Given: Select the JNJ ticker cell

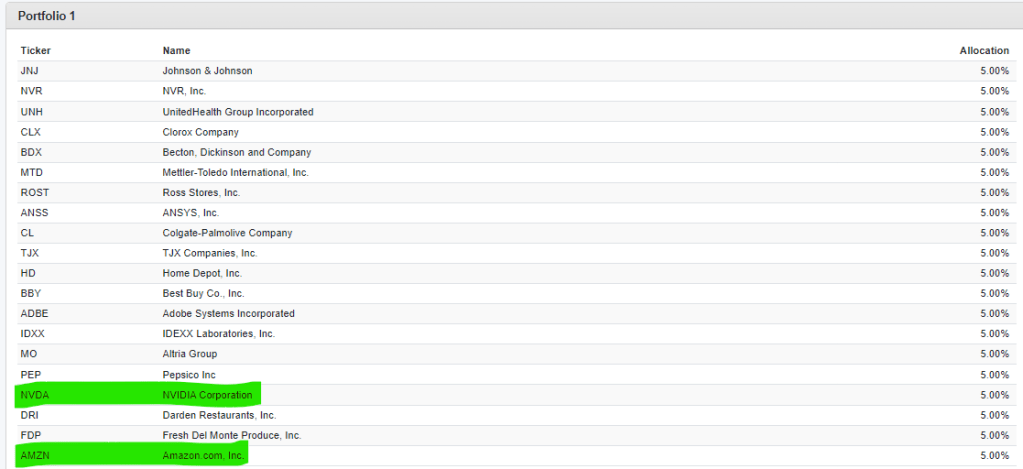Looking at the screenshot, I should tap(29, 71).
